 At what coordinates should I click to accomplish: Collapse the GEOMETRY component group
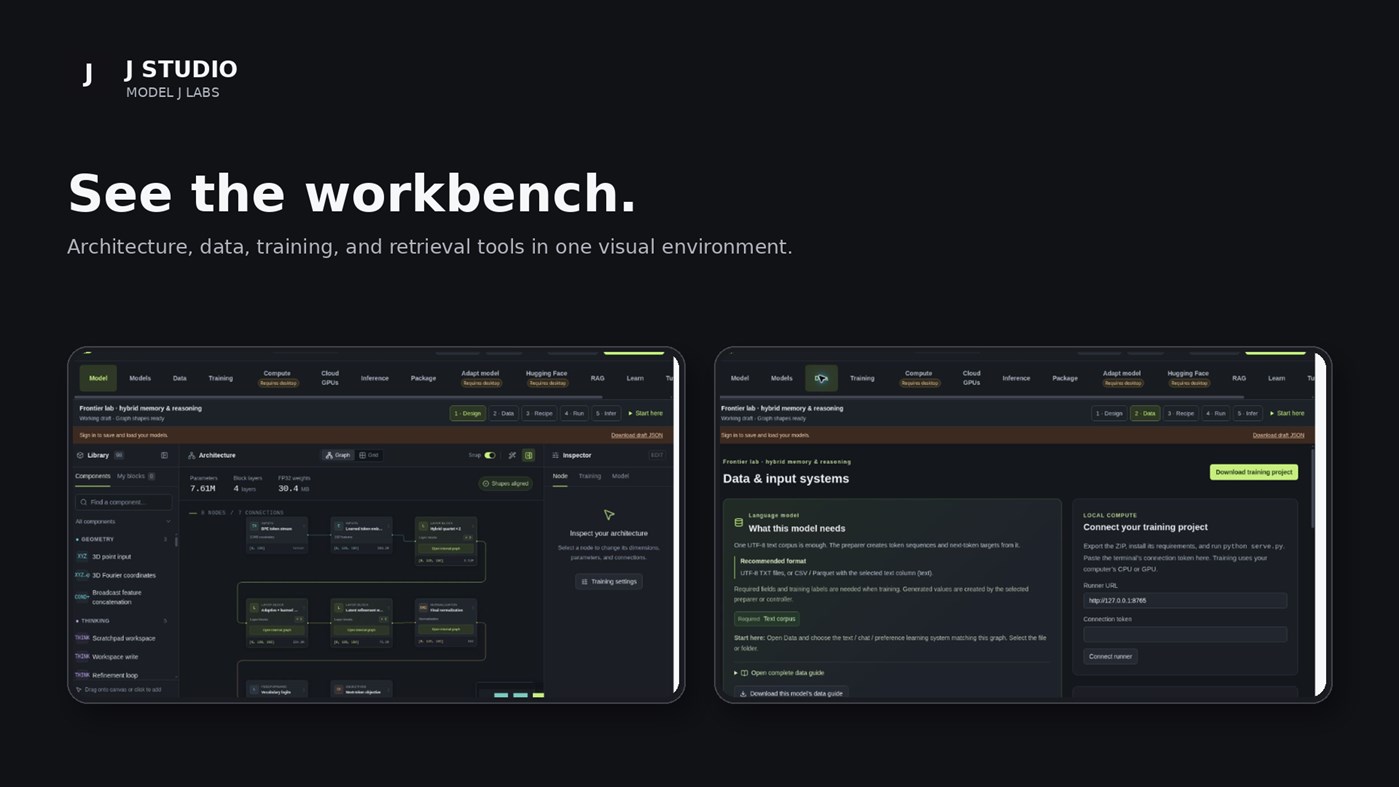121,539
